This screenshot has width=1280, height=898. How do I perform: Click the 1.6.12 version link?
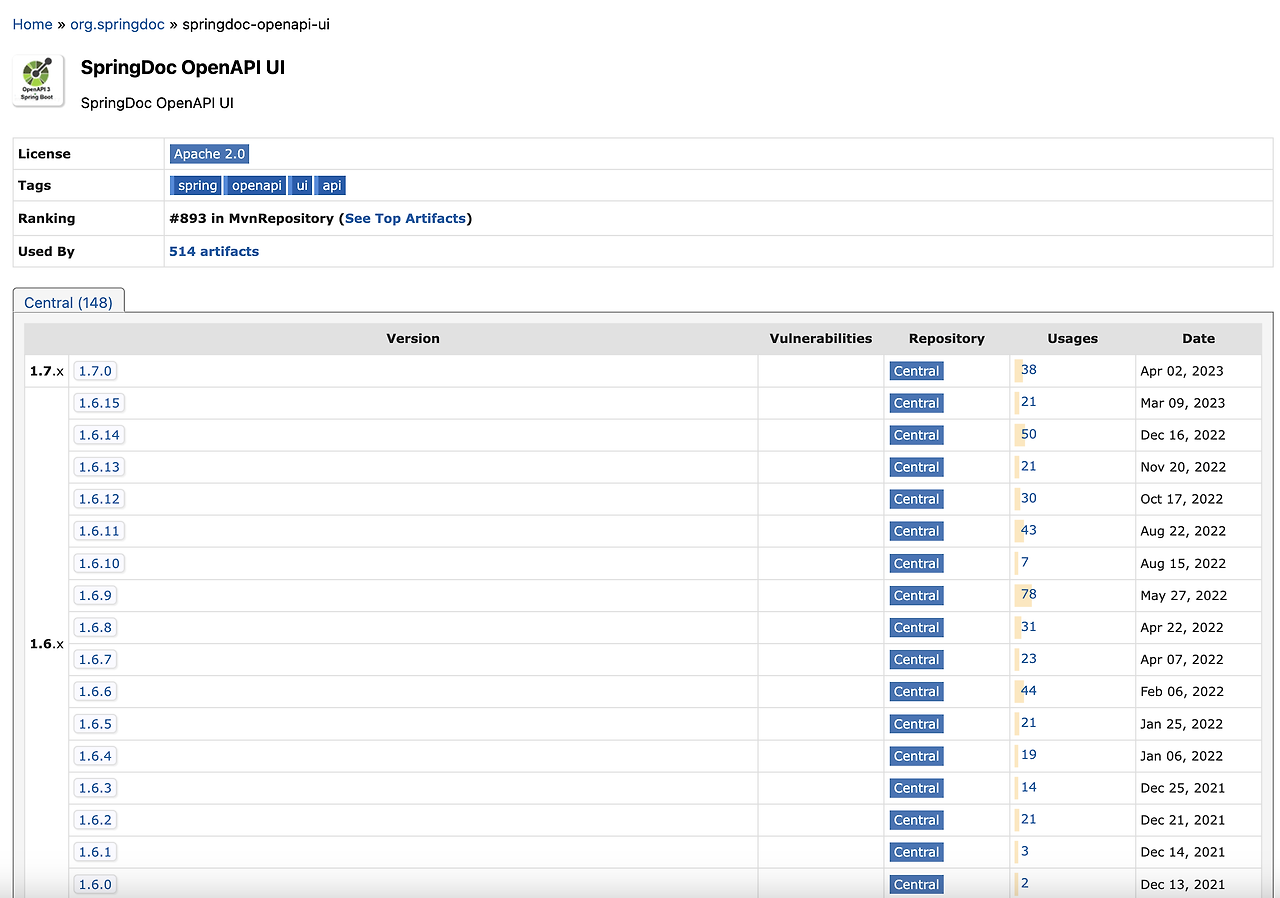click(x=99, y=499)
